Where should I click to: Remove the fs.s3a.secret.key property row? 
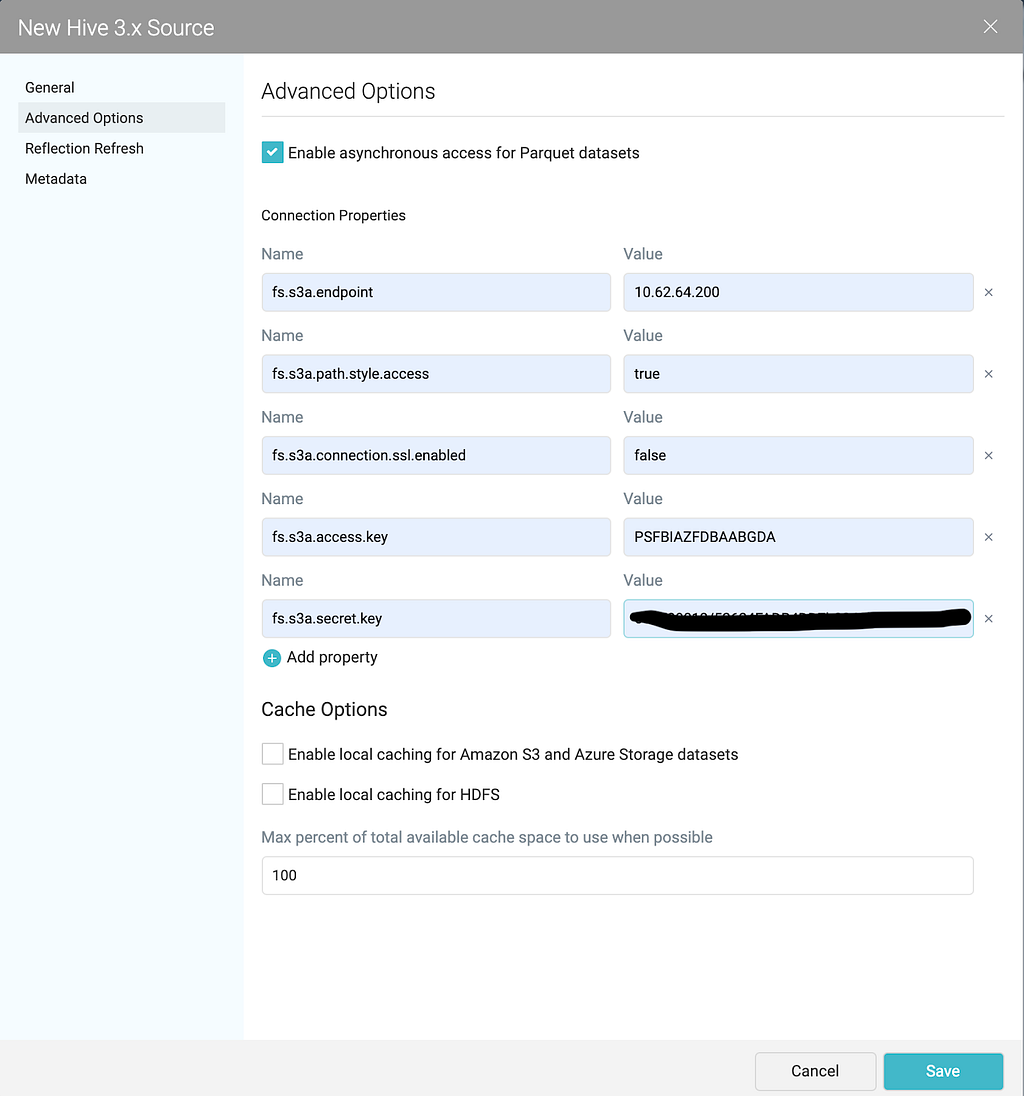(988, 619)
